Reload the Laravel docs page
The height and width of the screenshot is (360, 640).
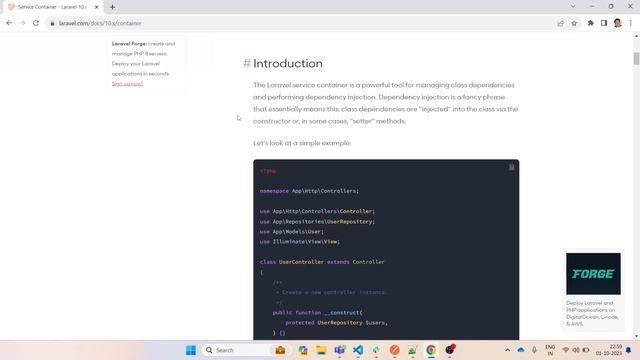(36, 23)
